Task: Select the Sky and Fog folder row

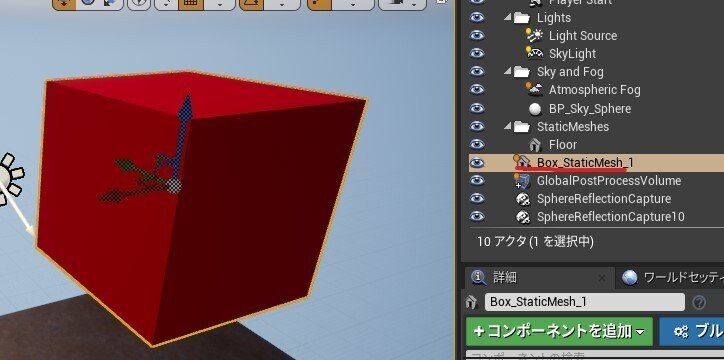Action: pyautogui.click(x=596, y=72)
